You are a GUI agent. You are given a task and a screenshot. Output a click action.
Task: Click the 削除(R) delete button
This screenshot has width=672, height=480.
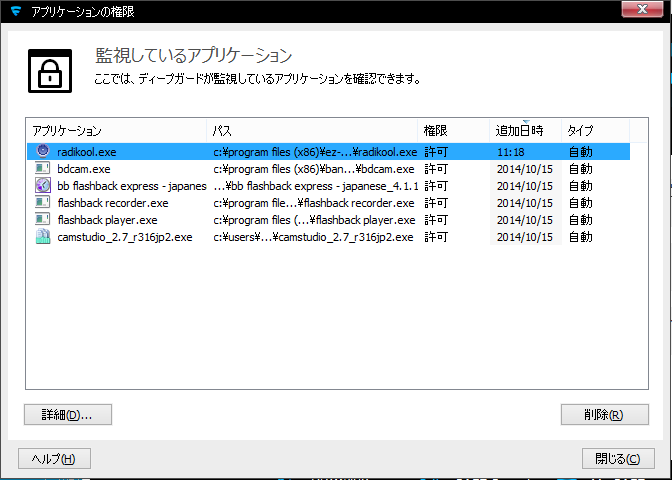605,414
